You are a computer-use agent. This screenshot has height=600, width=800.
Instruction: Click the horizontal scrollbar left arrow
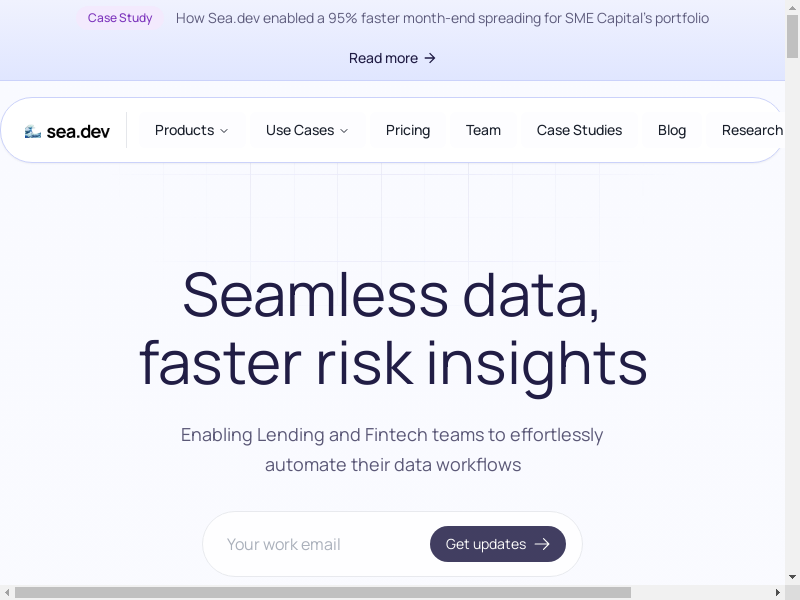[7, 592]
